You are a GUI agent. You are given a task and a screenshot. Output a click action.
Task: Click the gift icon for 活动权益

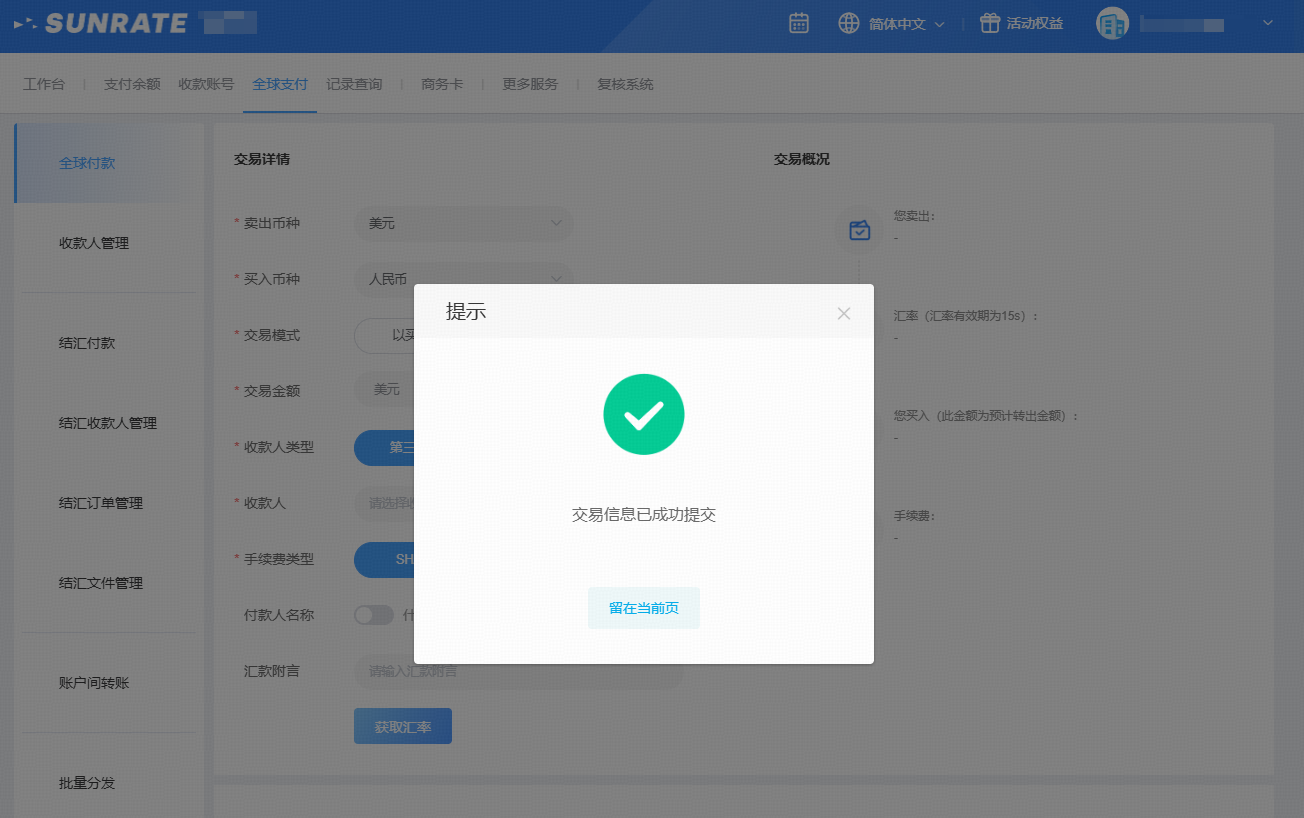[x=990, y=23]
